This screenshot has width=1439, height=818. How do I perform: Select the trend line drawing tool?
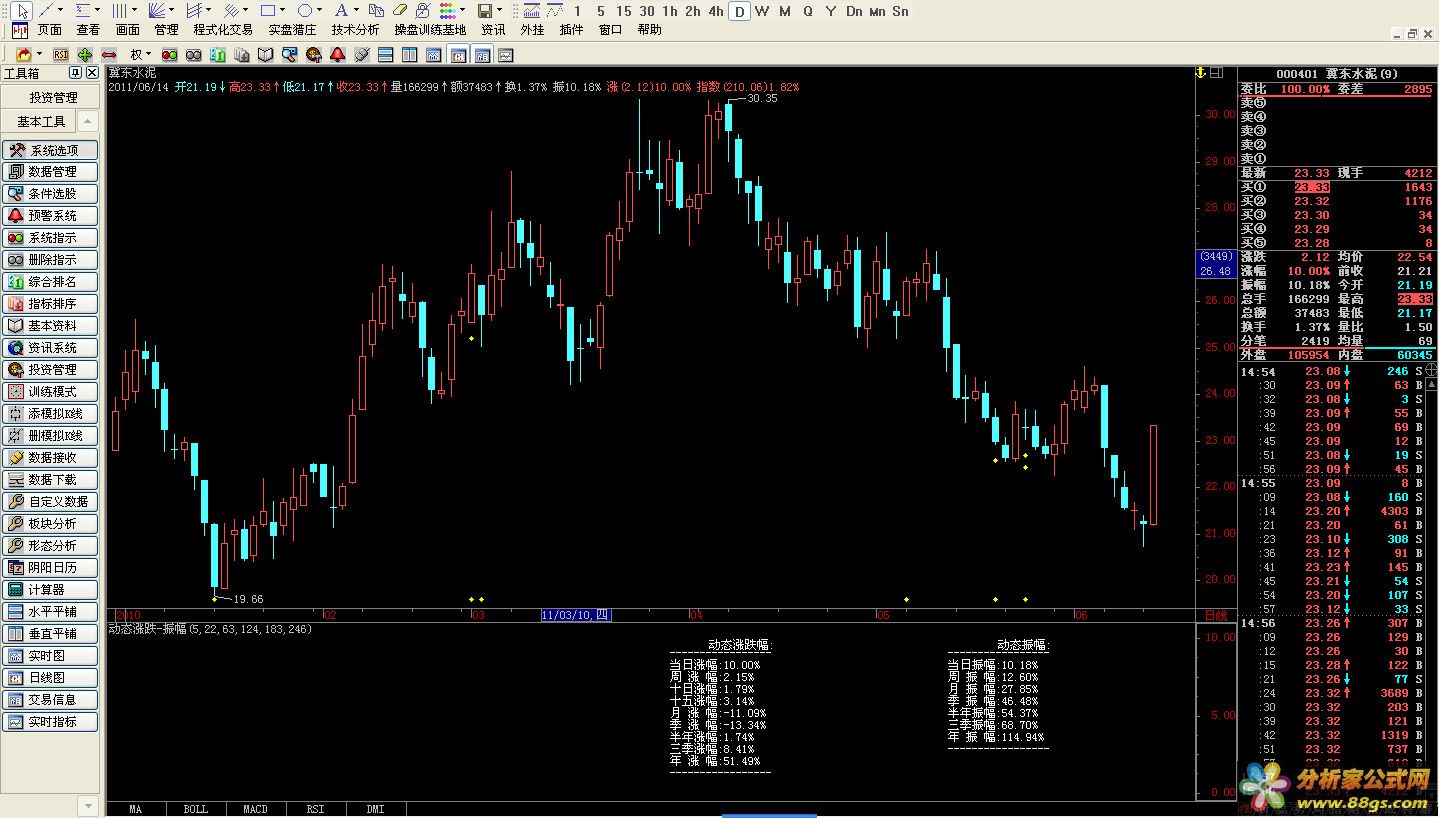click(47, 11)
